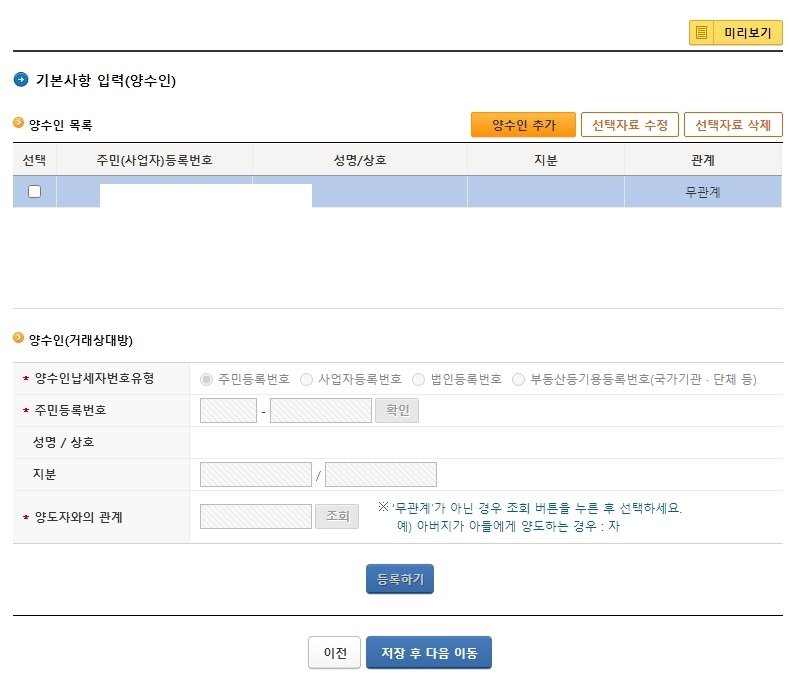Click the 미리보기 document icon

(701, 33)
